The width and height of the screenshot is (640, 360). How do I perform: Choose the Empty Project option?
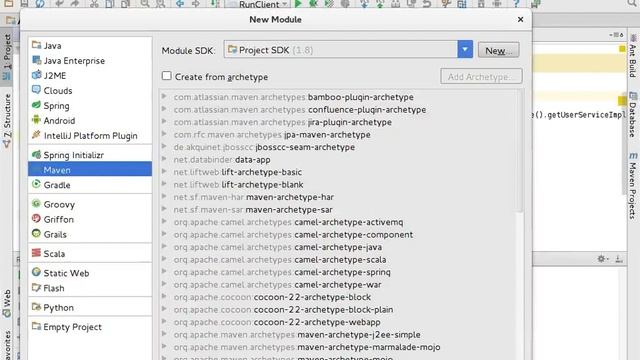pyautogui.click(x=90, y=327)
